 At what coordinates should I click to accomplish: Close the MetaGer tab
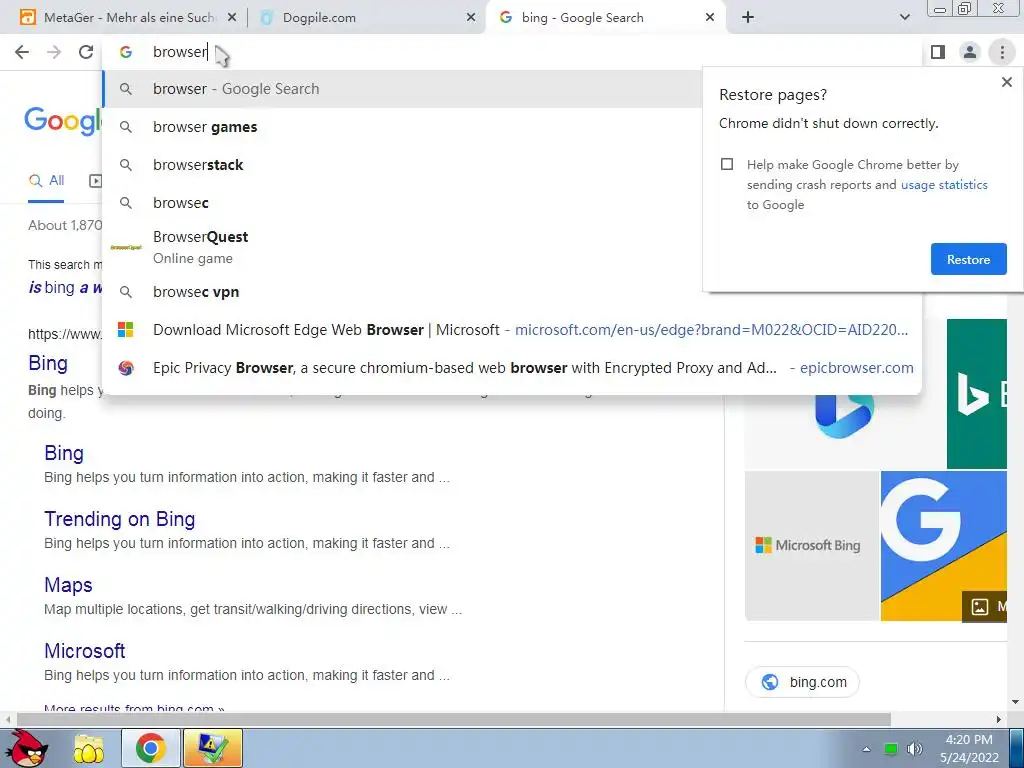pos(232,18)
